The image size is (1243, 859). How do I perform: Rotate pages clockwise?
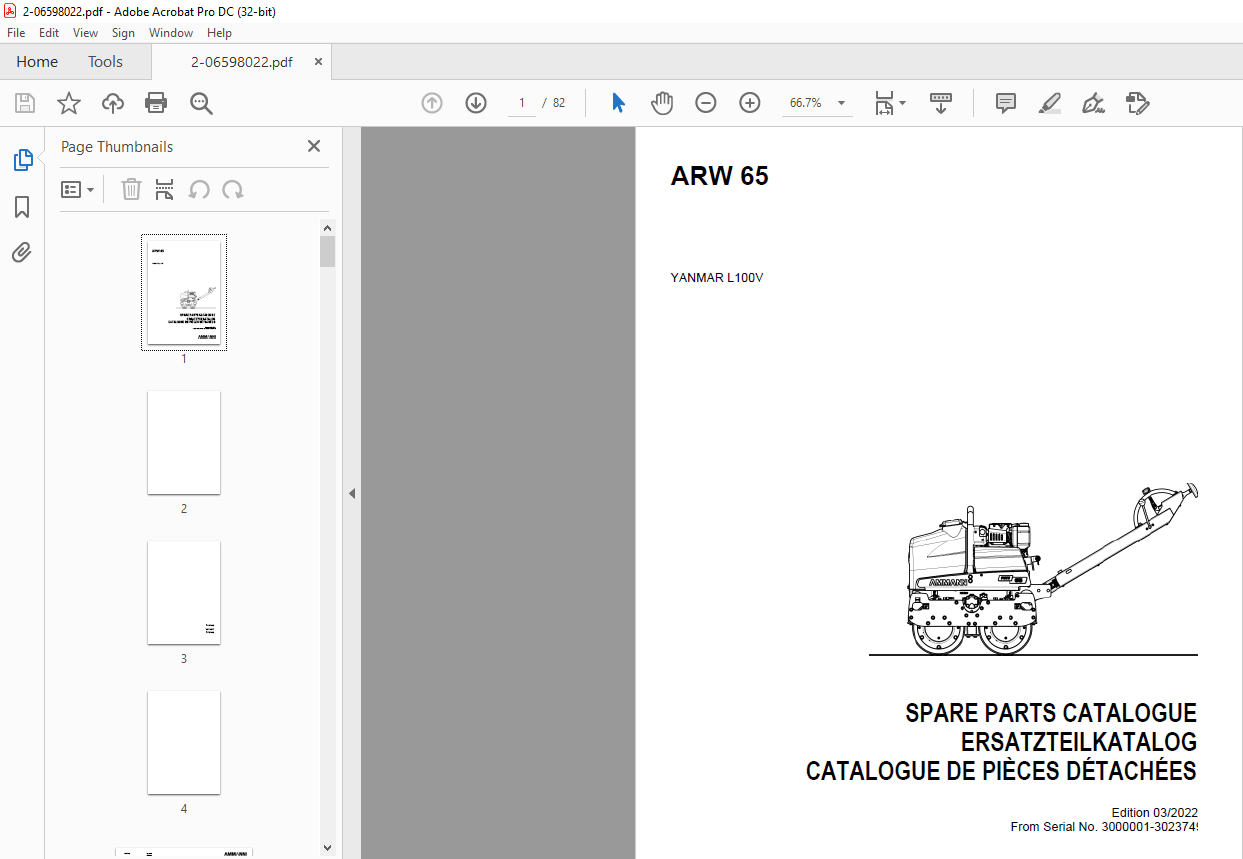click(x=233, y=189)
